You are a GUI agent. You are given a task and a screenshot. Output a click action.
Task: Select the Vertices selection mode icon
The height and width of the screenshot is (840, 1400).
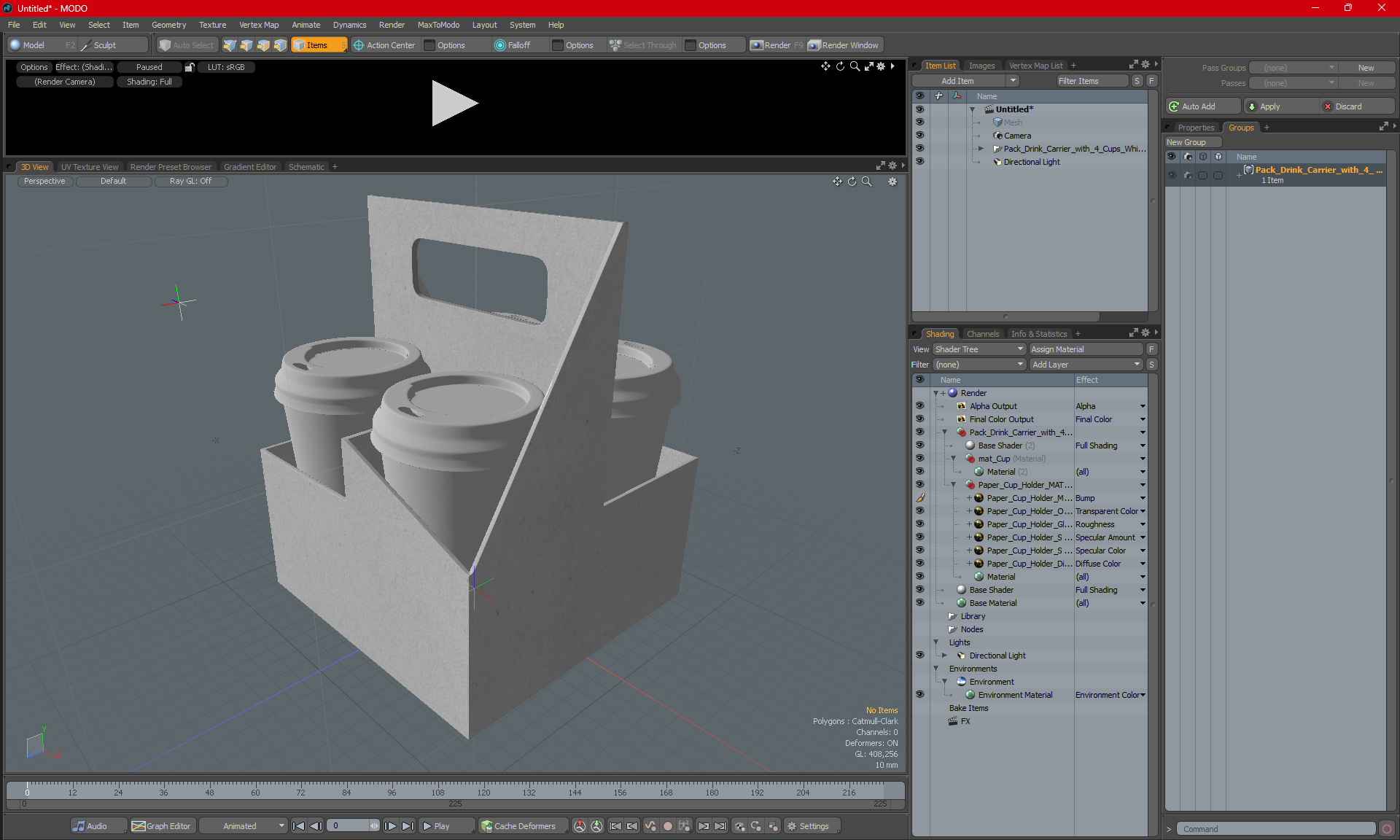pyautogui.click(x=230, y=45)
